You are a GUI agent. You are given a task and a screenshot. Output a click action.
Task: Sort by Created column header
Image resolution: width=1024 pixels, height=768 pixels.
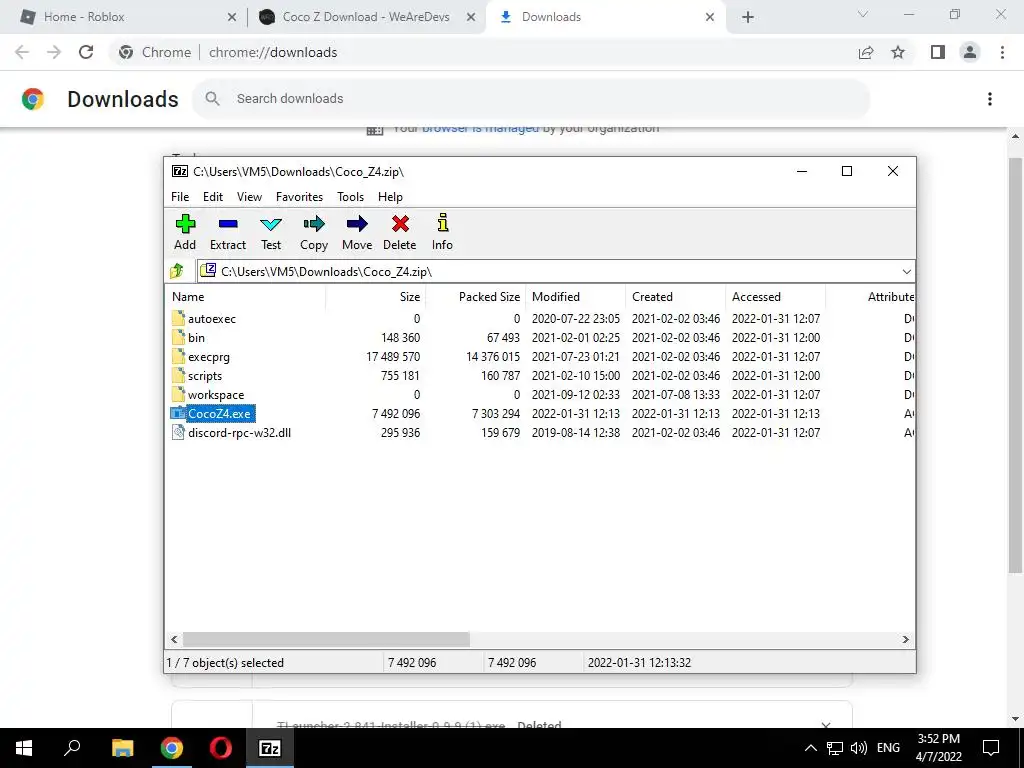675,296
